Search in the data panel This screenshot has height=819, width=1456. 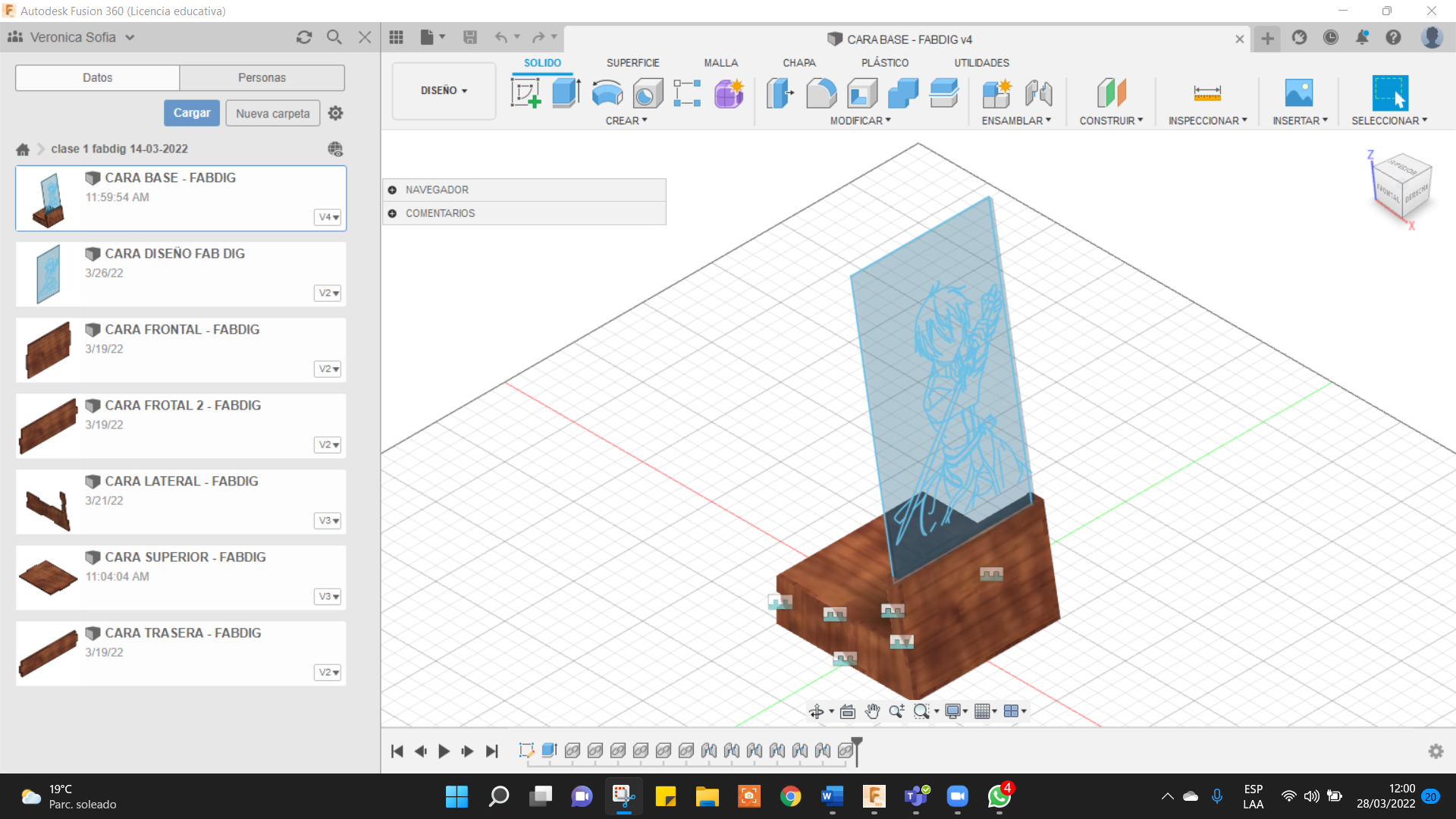pyautogui.click(x=334, y=37)
